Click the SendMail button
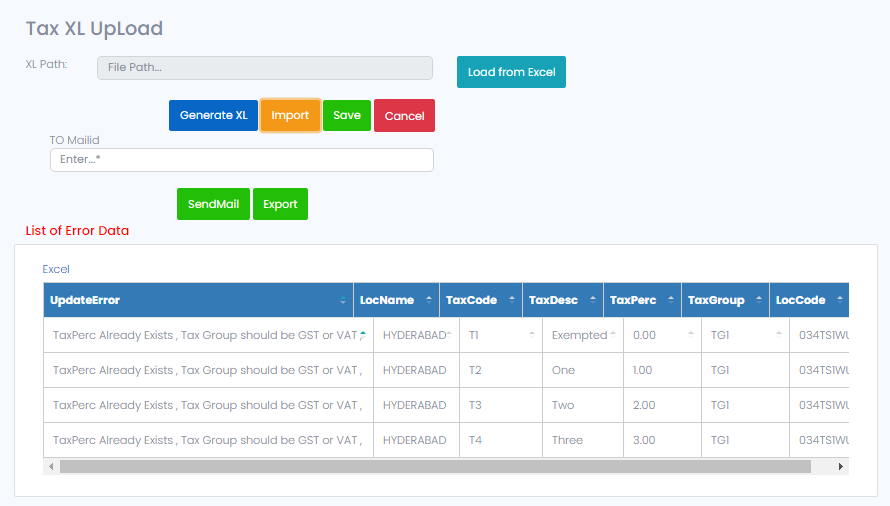Viewport: 890px width, 506px height. pyautogui.click(x=213, y=204)
